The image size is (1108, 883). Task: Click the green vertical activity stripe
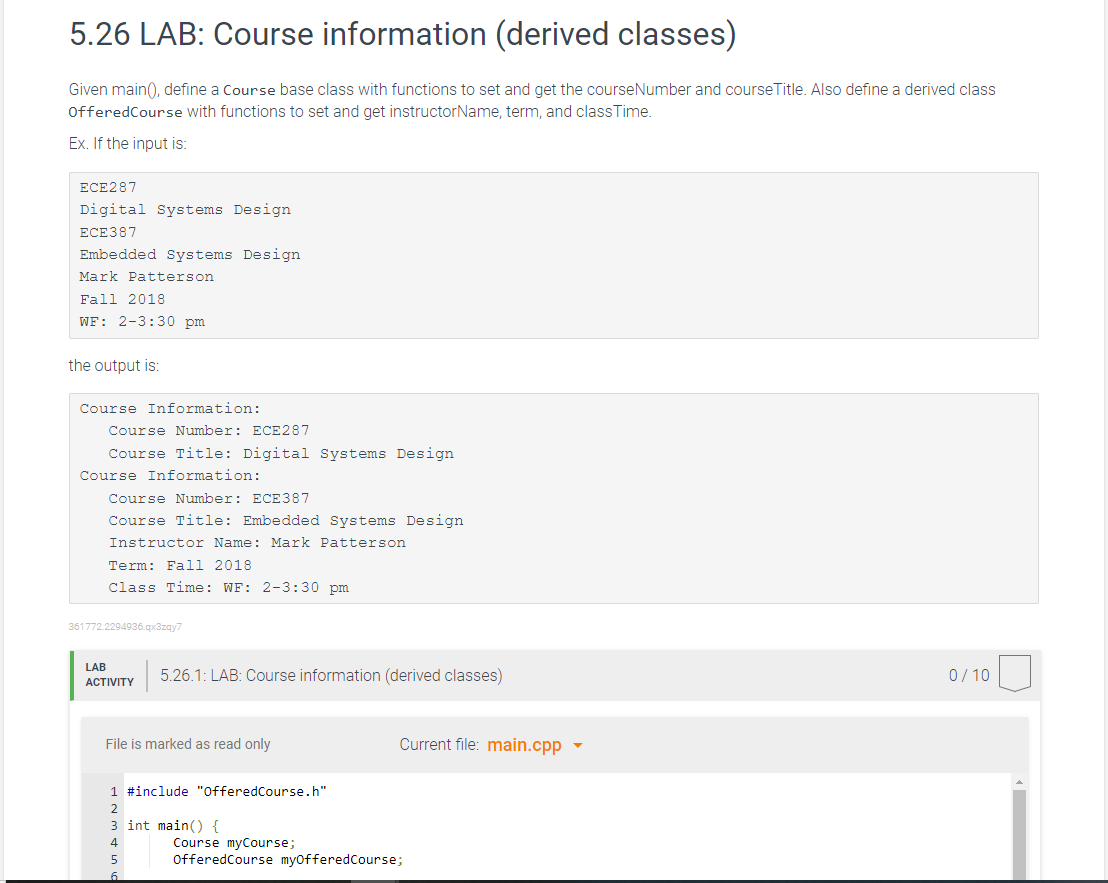(70, 675)
